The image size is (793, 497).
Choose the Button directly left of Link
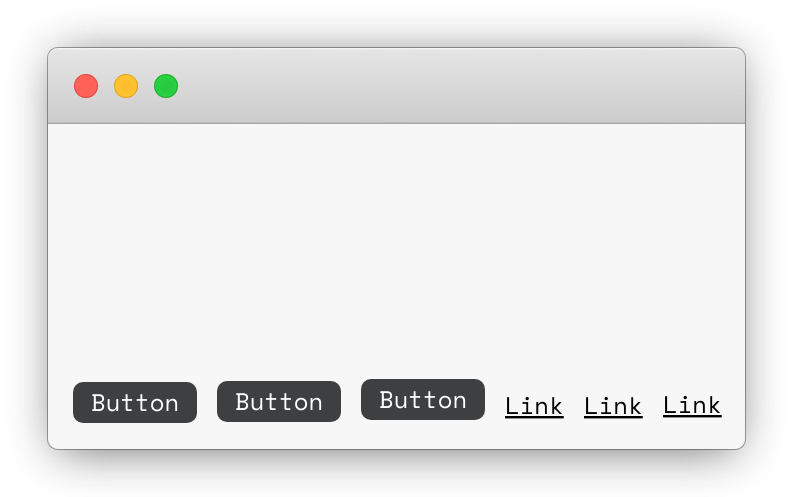pos(423,399)
